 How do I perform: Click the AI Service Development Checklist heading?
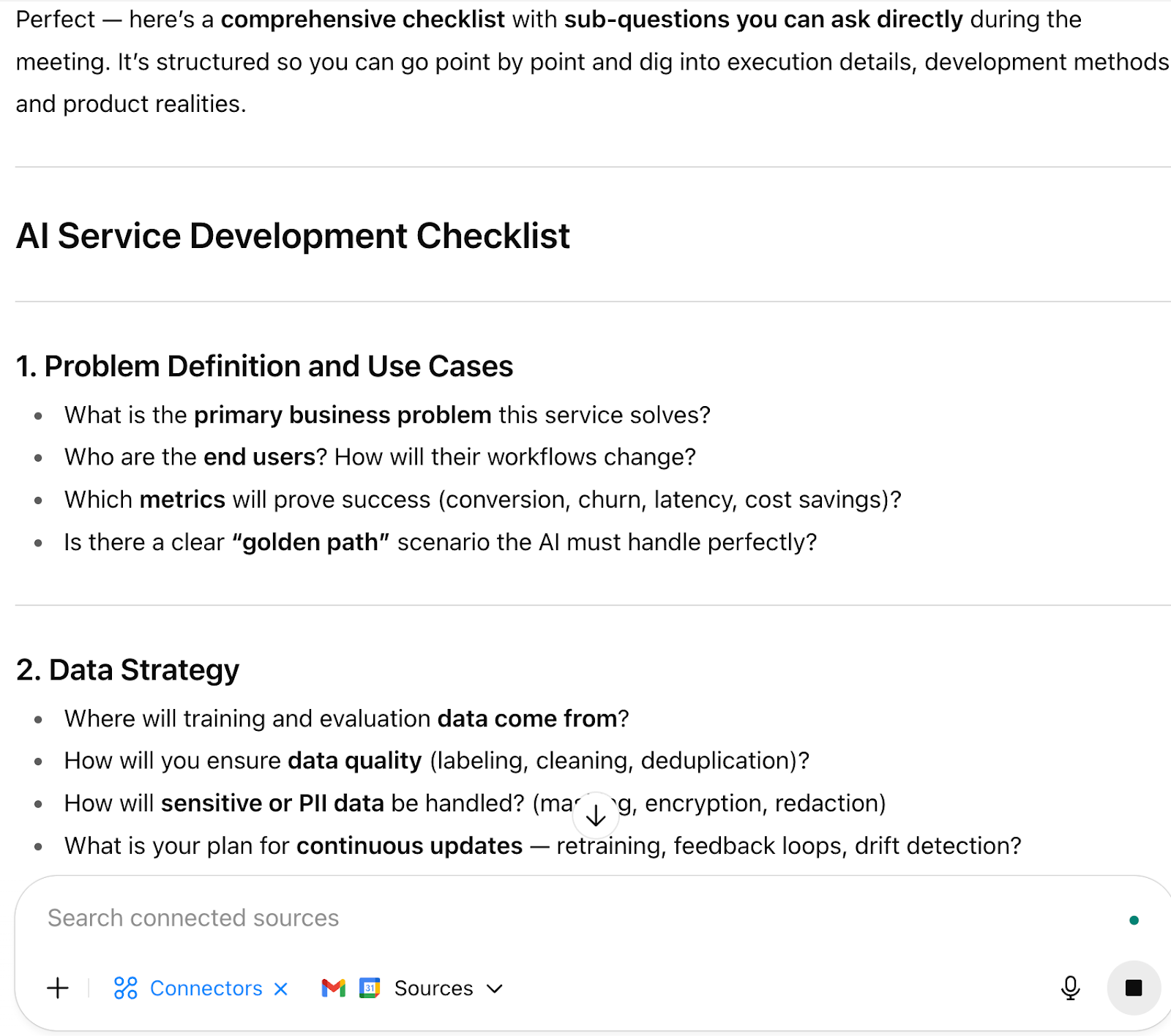point(293,236)
